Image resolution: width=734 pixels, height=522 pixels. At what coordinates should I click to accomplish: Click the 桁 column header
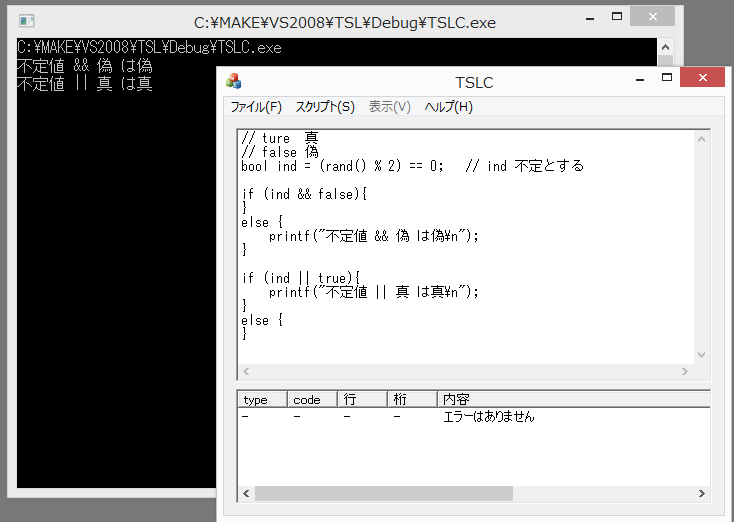tap(412, 399)
